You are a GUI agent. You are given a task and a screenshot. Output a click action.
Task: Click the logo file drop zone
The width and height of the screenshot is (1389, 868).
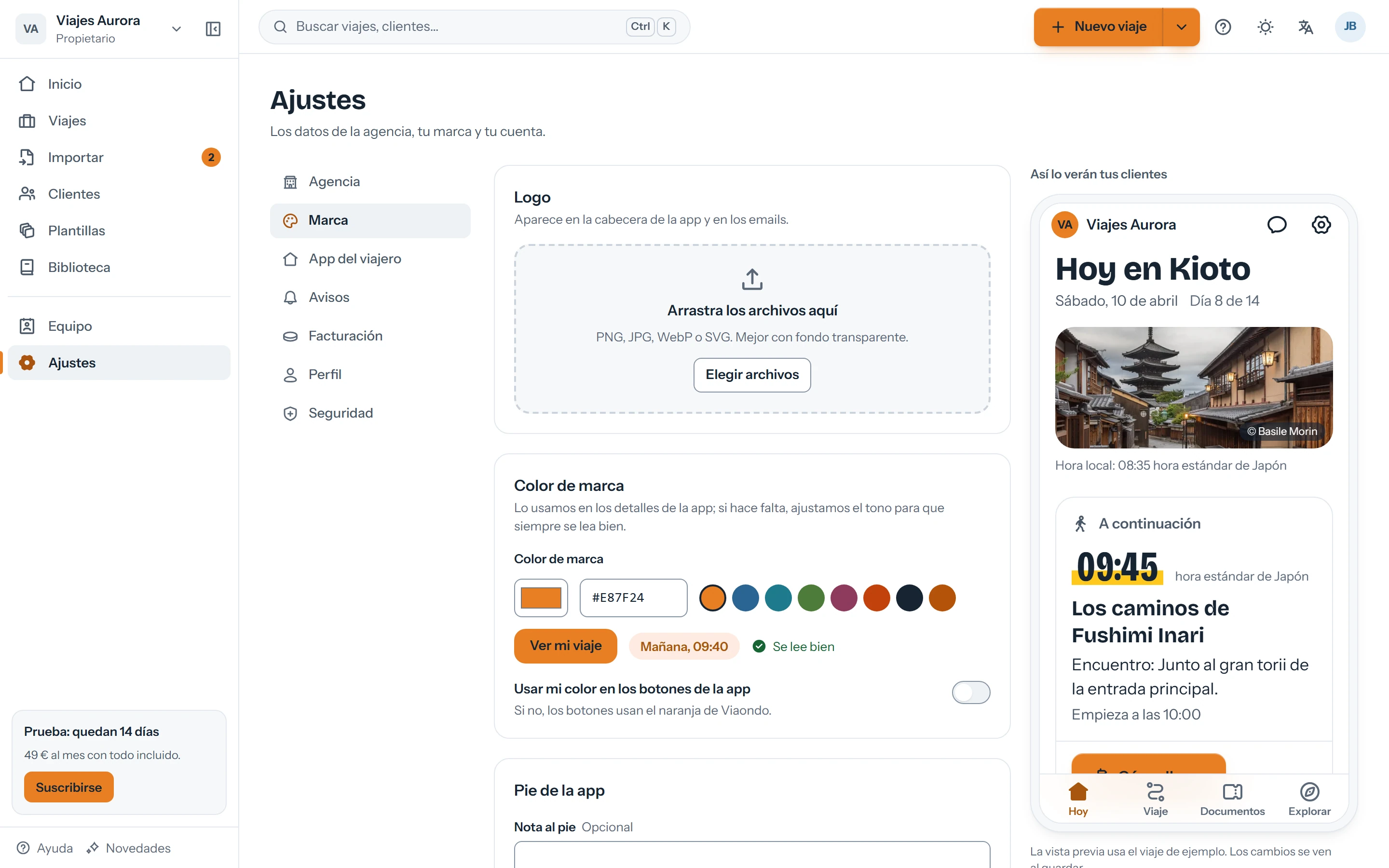click(x=752, y=329)
